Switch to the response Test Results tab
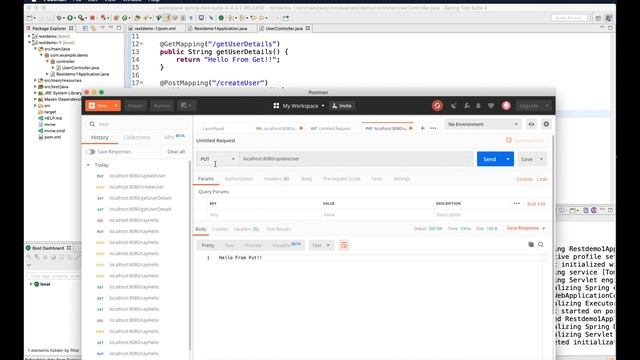This screenshot has width=640, height=360. pyautogui.click(x=278, y=229)
